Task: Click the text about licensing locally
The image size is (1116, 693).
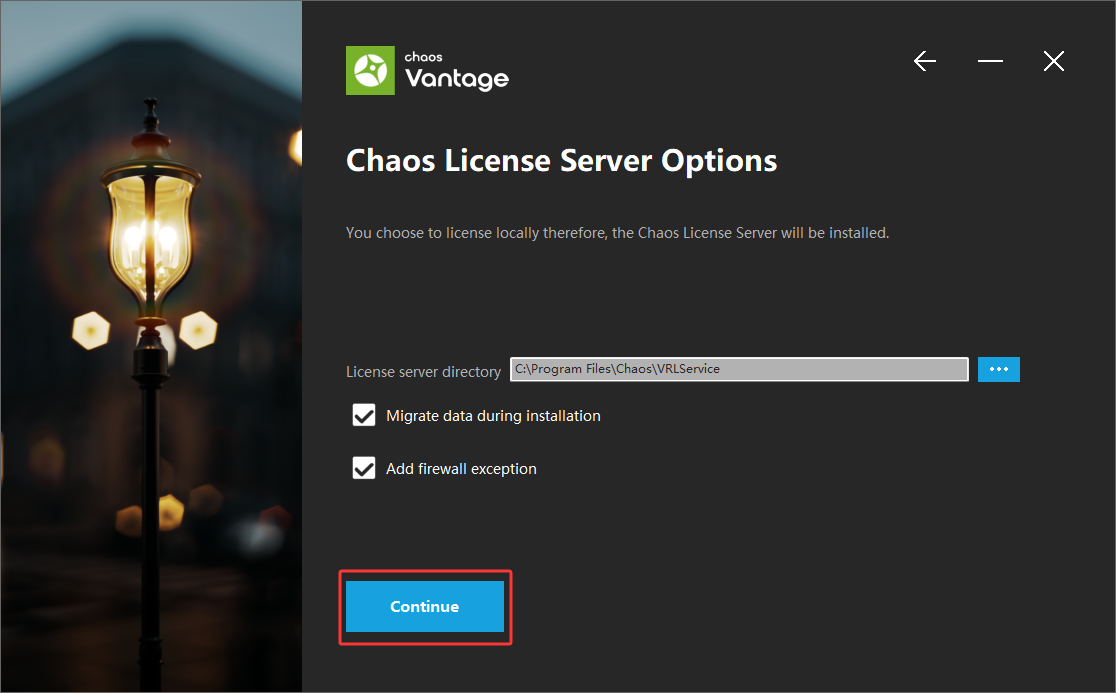Action: (617, 233)
